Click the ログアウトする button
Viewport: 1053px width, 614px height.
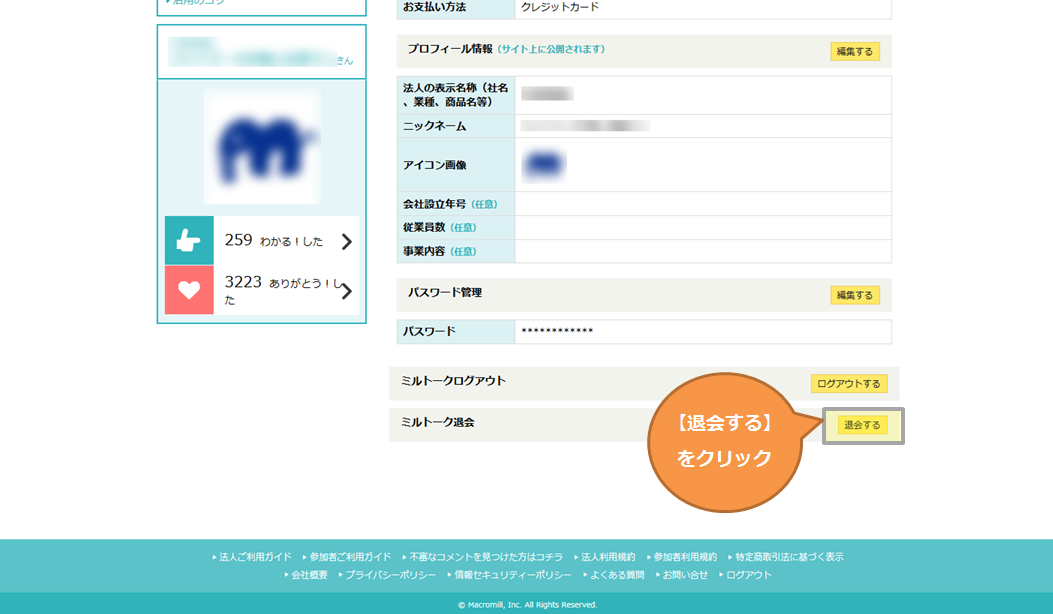click(x=848, y=384)
